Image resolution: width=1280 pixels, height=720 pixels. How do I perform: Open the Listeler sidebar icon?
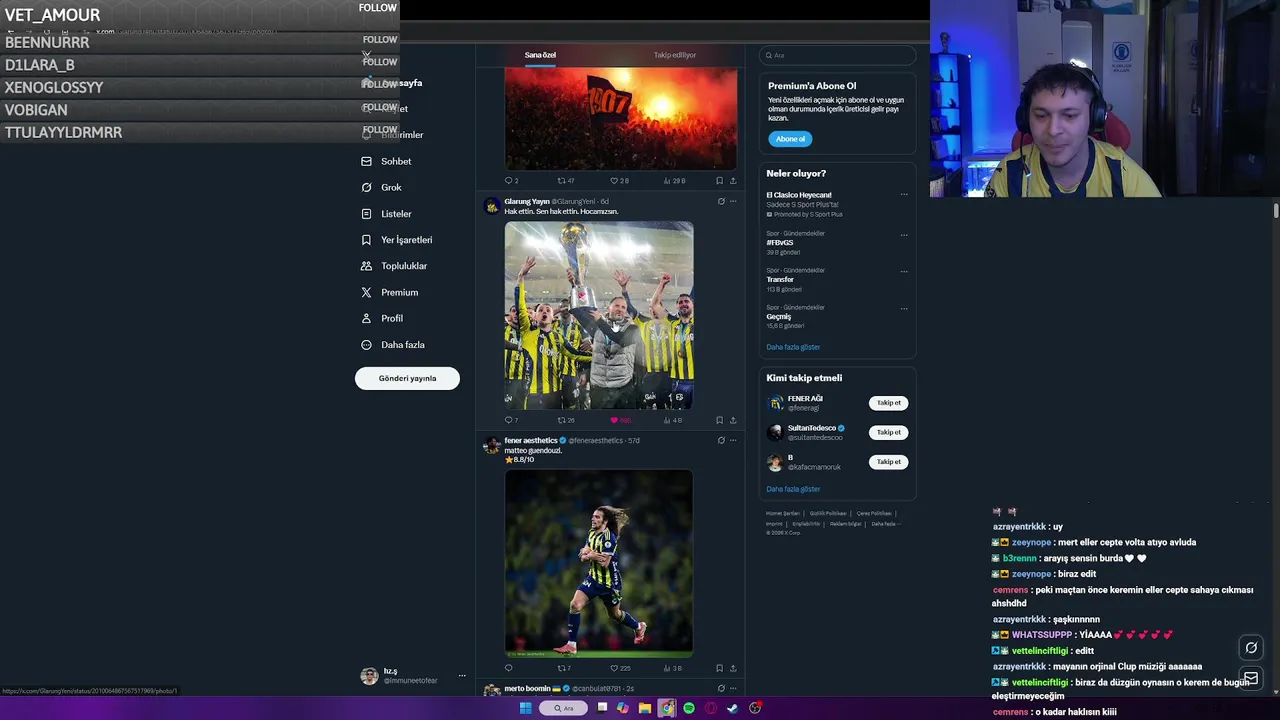tap(366, 214)
